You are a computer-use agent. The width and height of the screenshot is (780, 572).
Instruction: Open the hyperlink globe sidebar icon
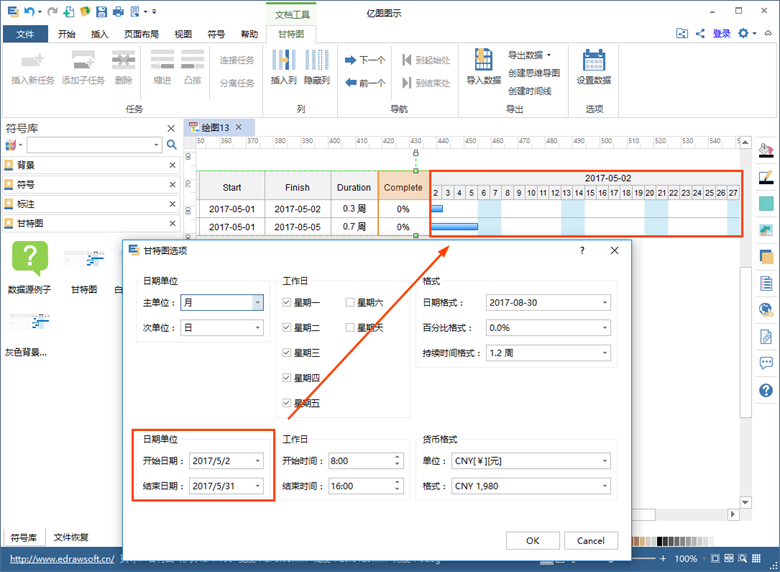tap(766, 310)
